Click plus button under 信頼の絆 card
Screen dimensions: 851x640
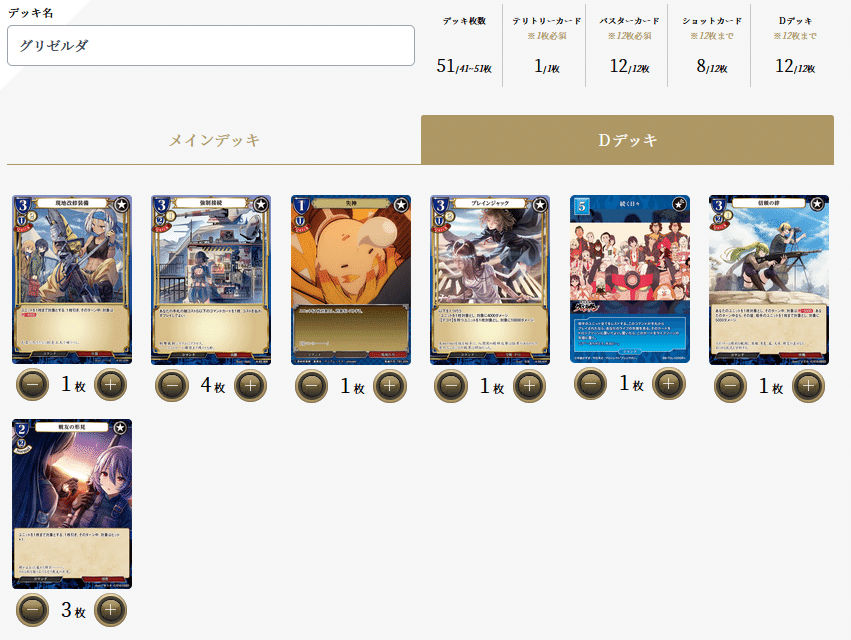[809, 385]
